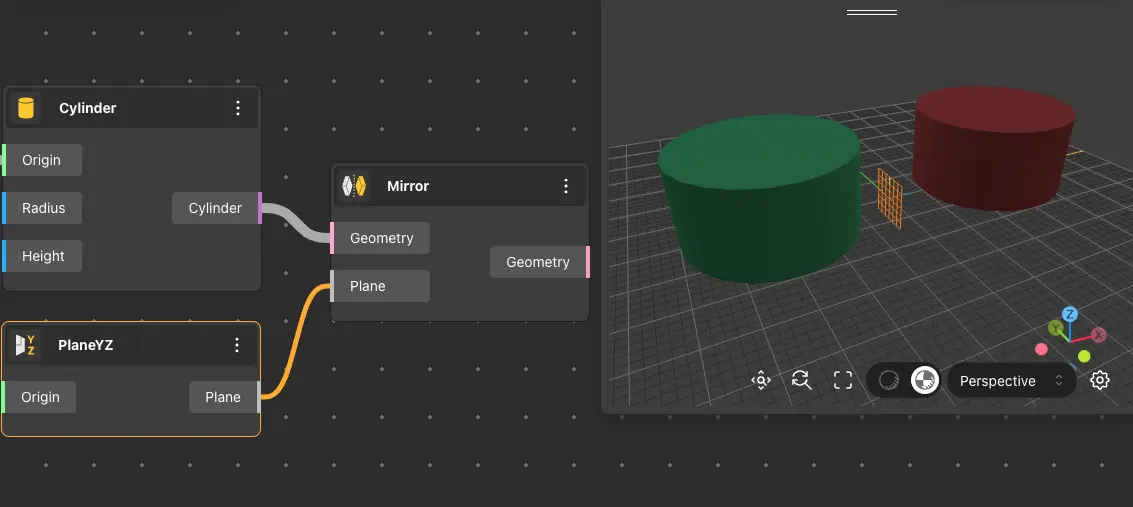The height and width of the screenshot is (507, 1133).
Task: Click the Height input on Cylinder node
Action: point(43,256)
